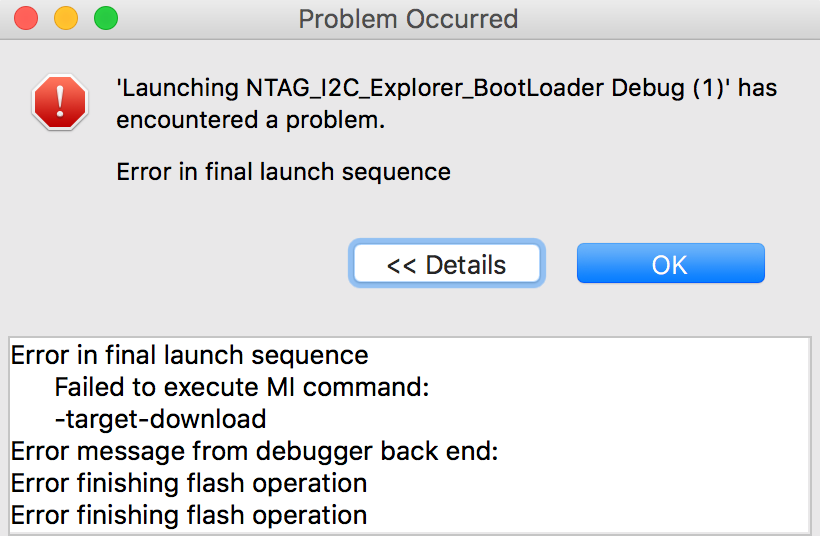
Task: Collapse the error details with Details button
Action: [x=446, y=265]
